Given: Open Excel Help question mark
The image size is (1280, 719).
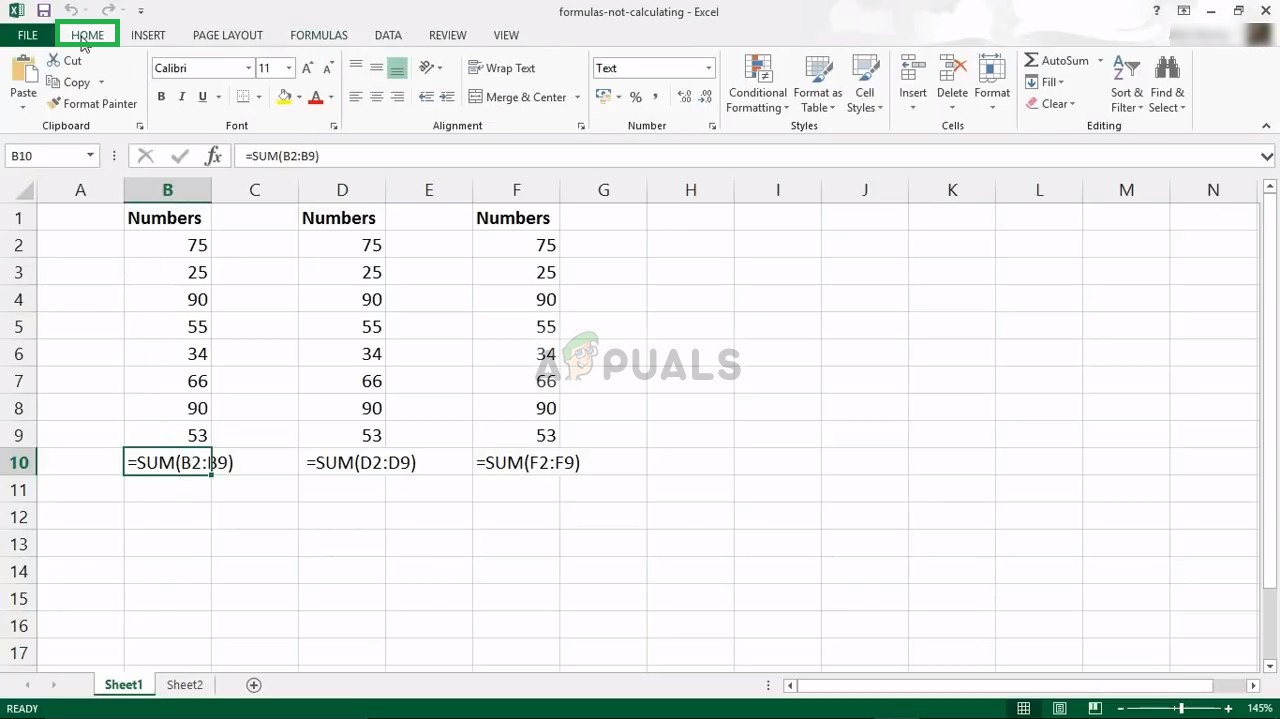Looking at the screenshot, I should point(1157,11).
